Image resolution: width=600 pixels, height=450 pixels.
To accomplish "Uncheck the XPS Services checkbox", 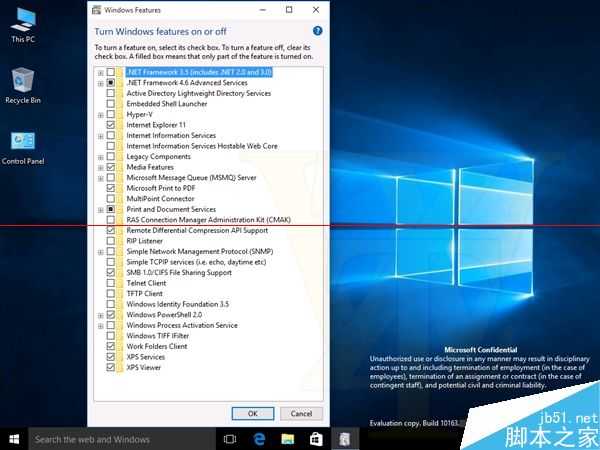I will (x=111, y=357).
